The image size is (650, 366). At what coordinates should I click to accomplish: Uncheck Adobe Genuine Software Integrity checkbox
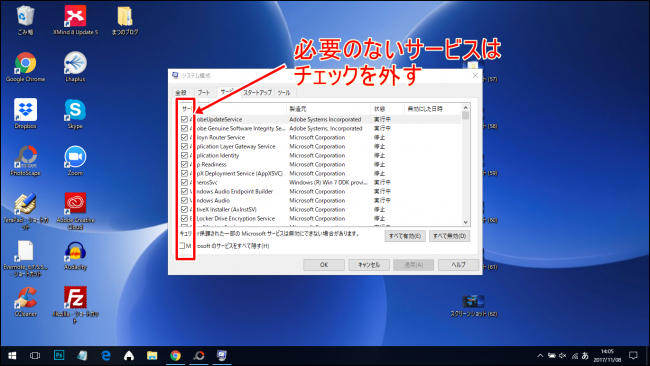(x=184, y=128)
